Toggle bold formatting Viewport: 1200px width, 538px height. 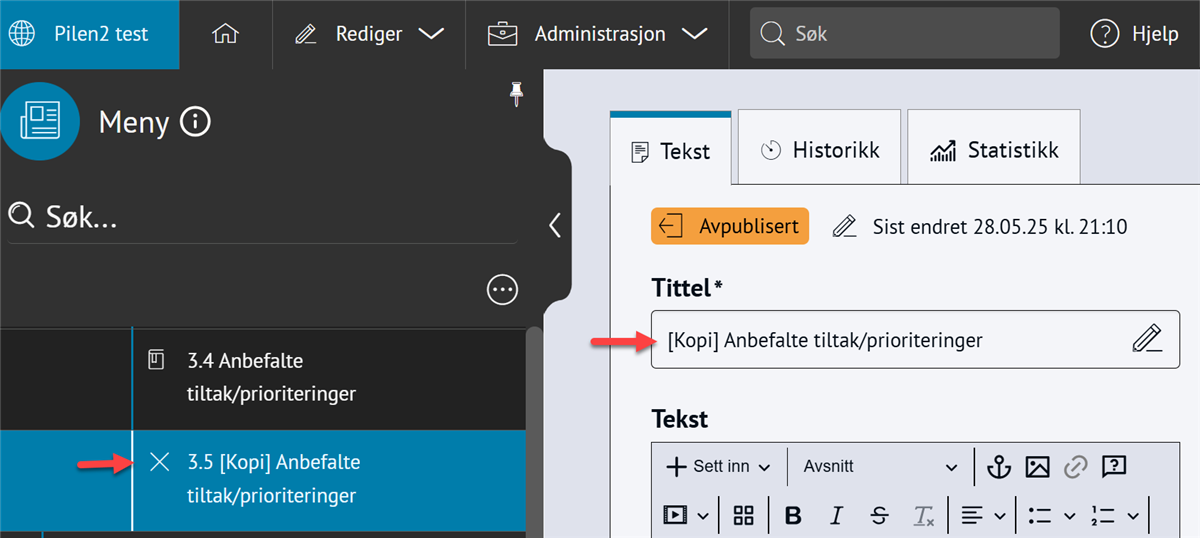(794, 515)
